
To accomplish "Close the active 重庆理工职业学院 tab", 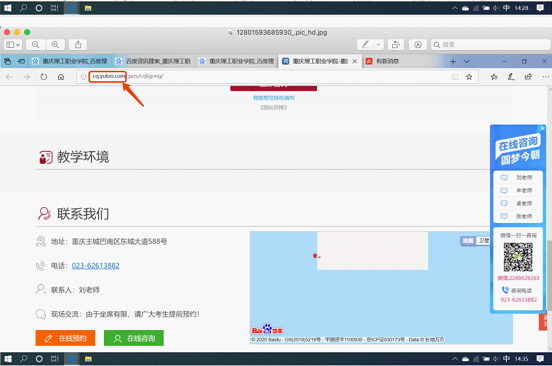I will [355, 61].
